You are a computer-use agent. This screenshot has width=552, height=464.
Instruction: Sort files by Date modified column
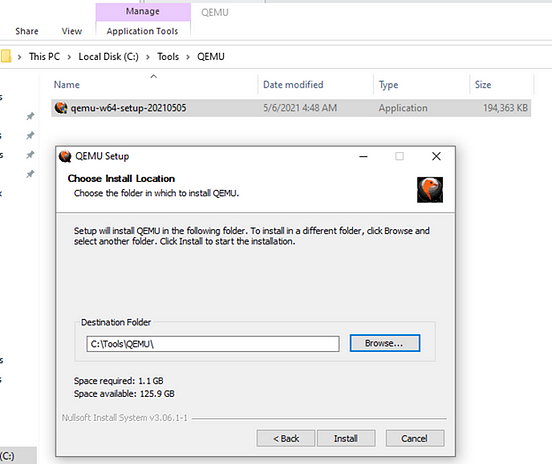(293, 85)
